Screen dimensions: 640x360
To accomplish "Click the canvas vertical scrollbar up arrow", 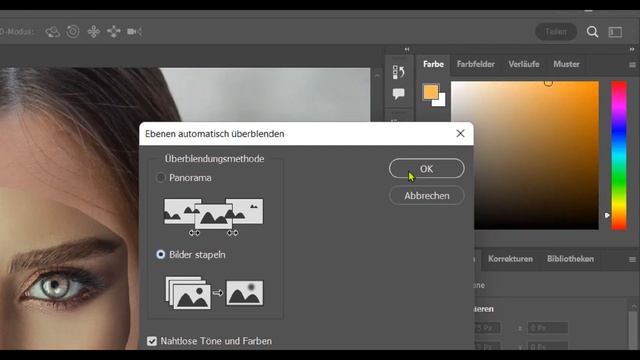I will [x=377, y=76].
